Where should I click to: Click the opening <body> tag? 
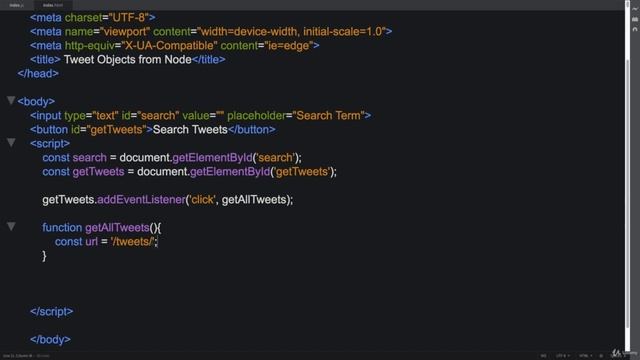[36, 101]
